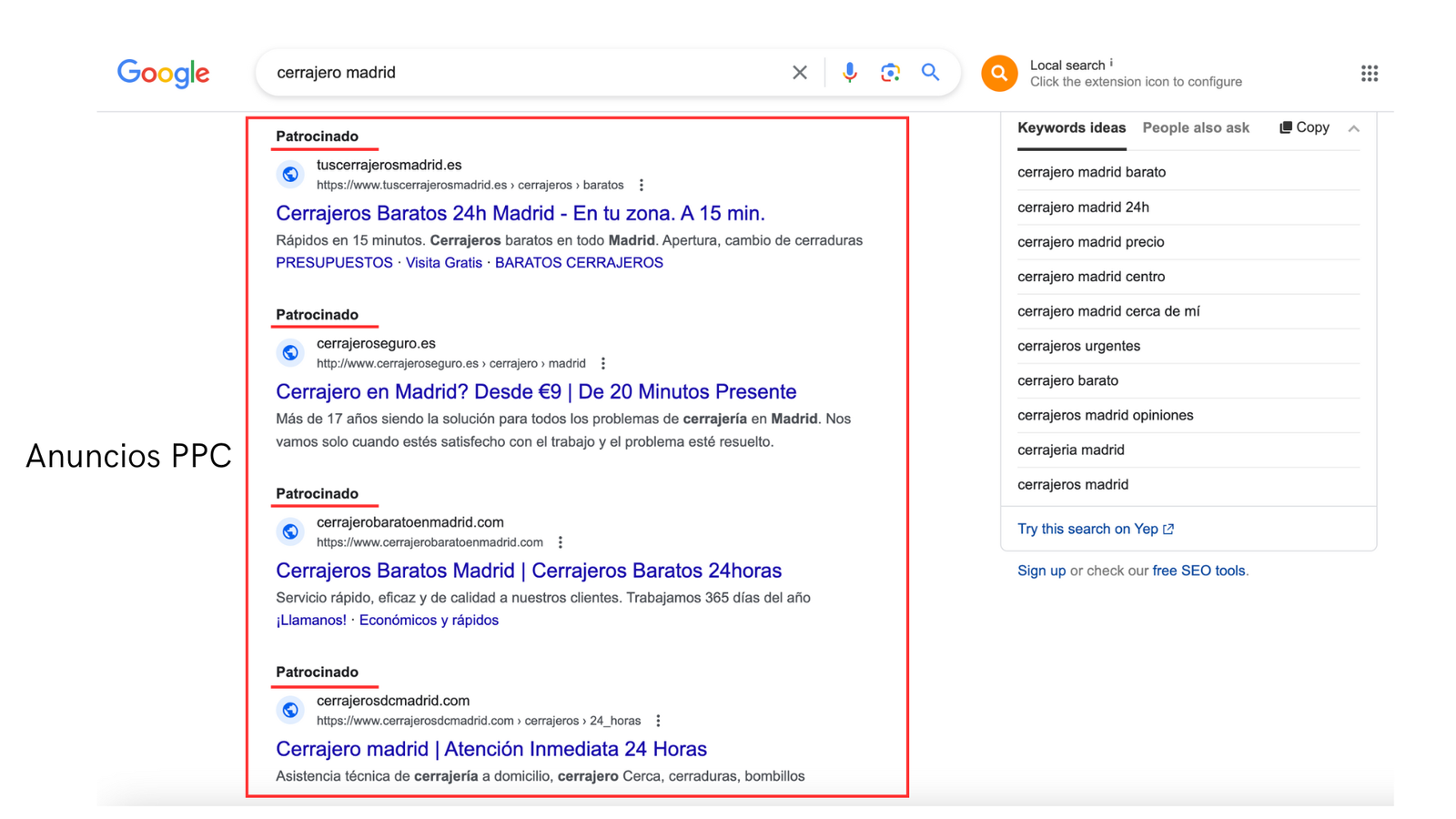Open the cerrajerobaratoenmadrid.com ad options three-dot menu
Screen dimensions: 1456x819
click(561, 542)
